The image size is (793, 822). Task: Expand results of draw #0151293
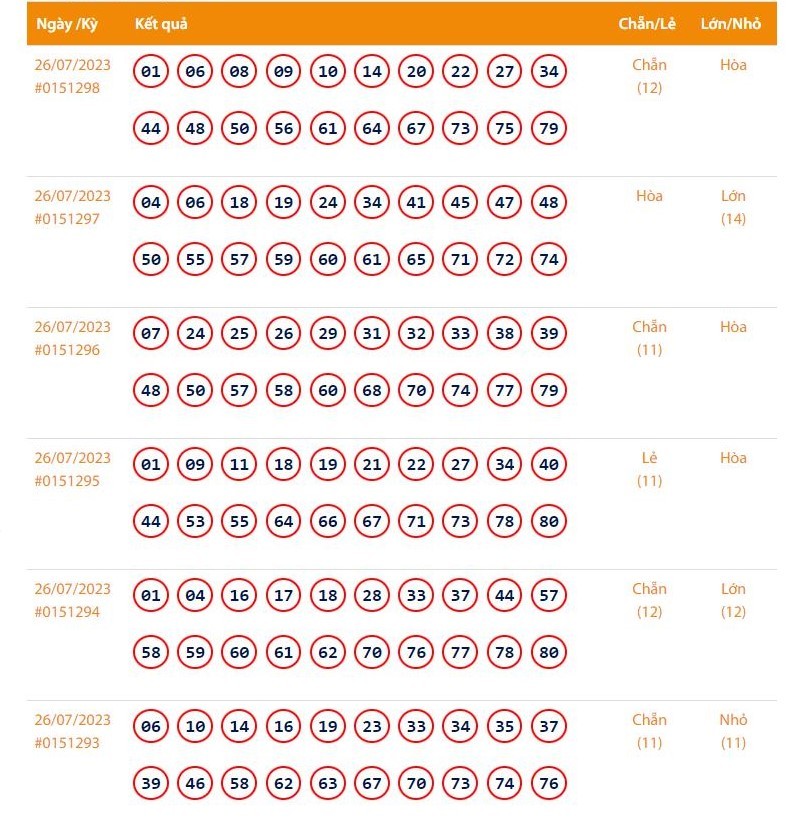[x=72, y=730]
